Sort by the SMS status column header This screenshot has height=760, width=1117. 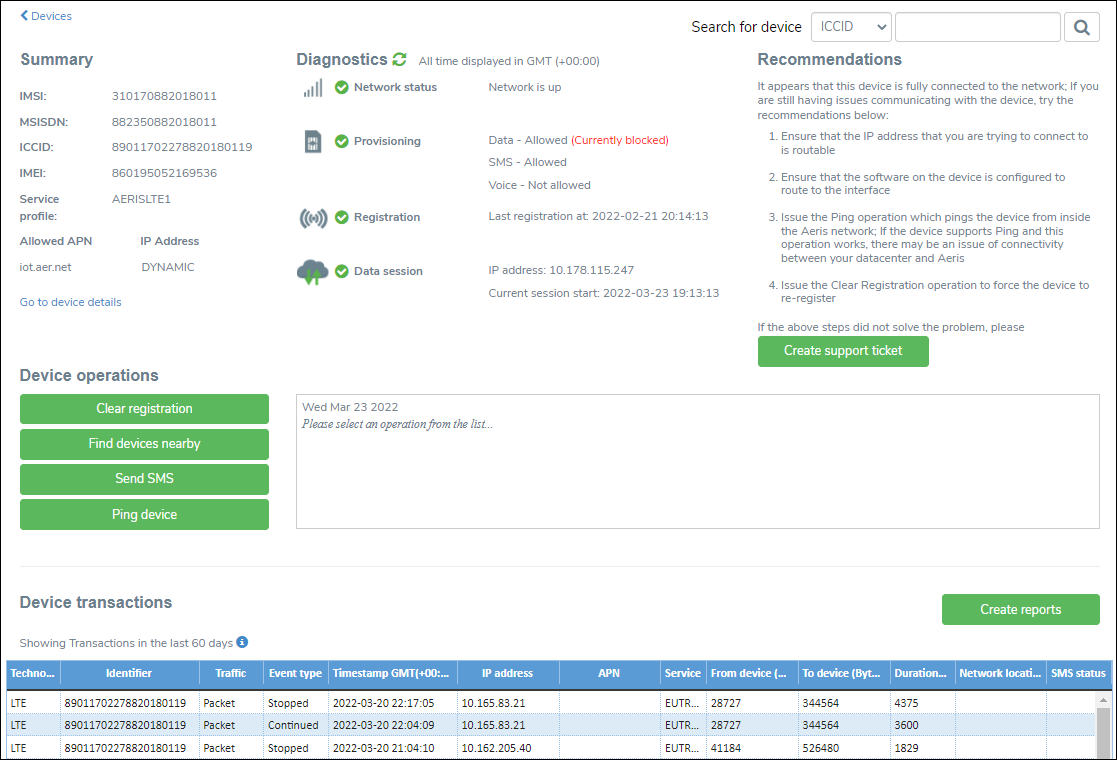pyautogui.click(x=1079, y=673)
